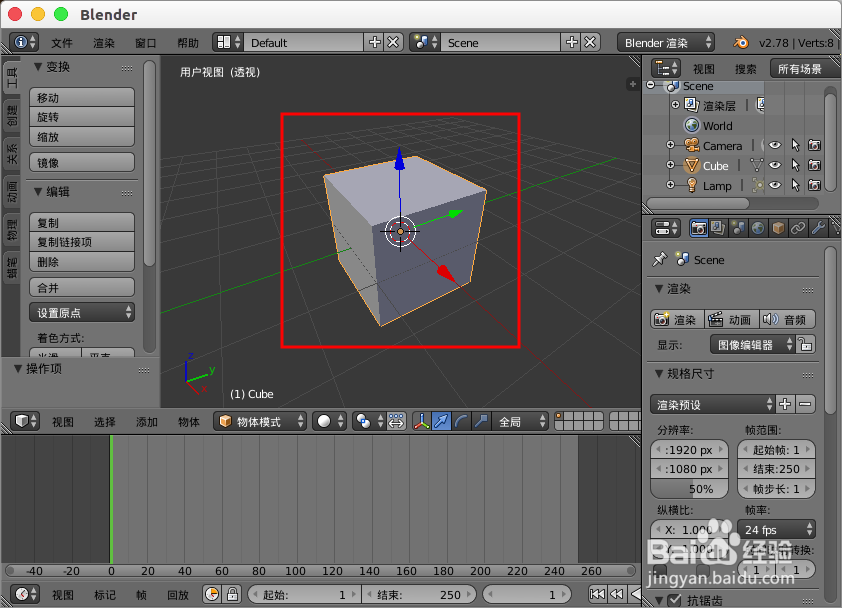Image resolution: width=842 pixels, height=608 pixels.
Task: Select the Object properties tab icon
Action: coord(778,228)
